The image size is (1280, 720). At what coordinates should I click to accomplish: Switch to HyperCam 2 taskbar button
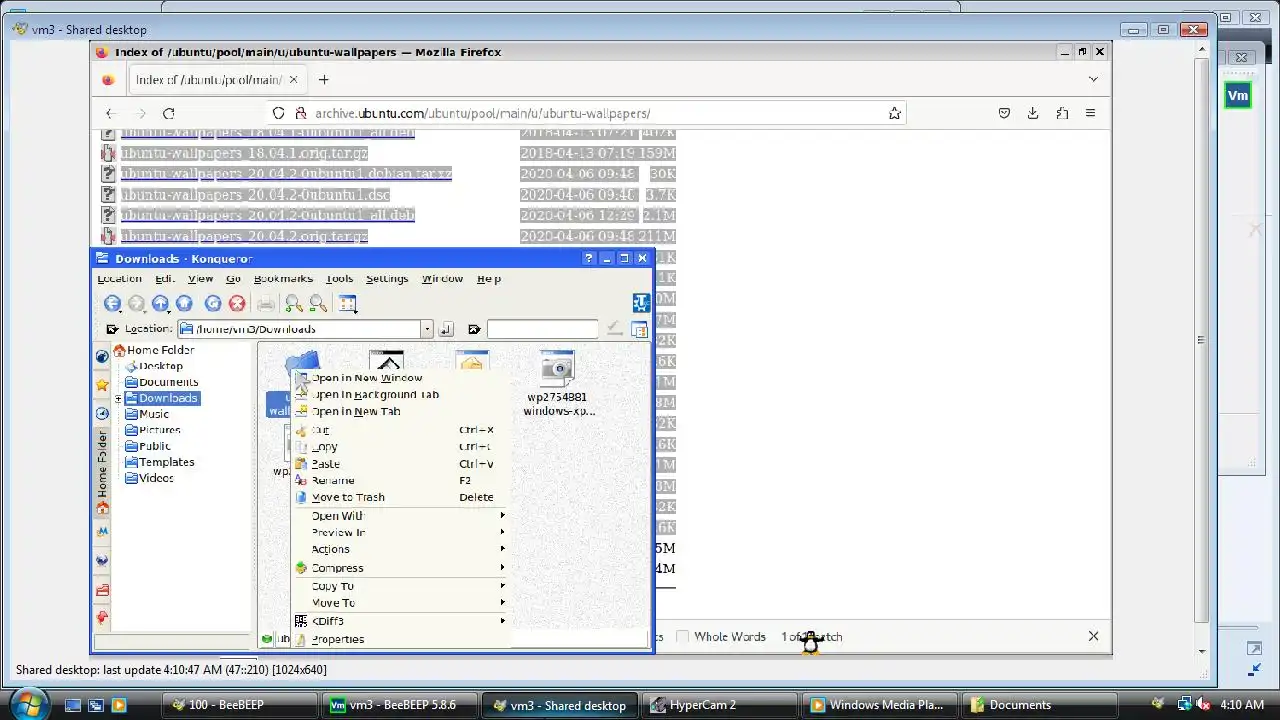click(722, 705)
